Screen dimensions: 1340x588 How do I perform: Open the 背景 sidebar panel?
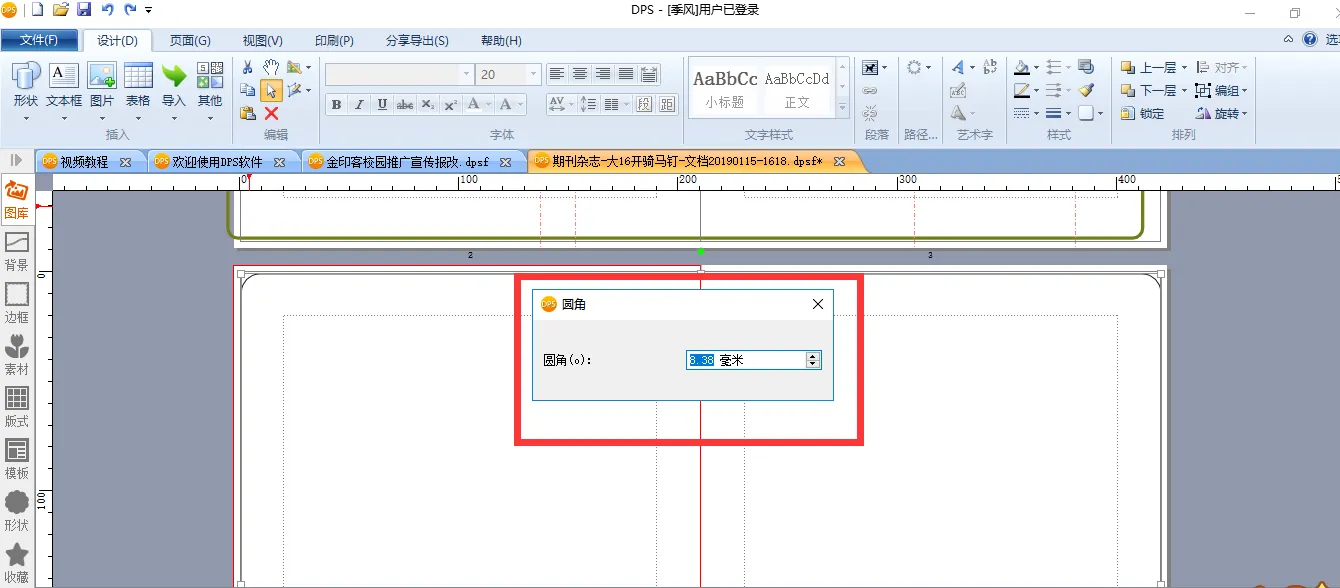click(17, 251)
